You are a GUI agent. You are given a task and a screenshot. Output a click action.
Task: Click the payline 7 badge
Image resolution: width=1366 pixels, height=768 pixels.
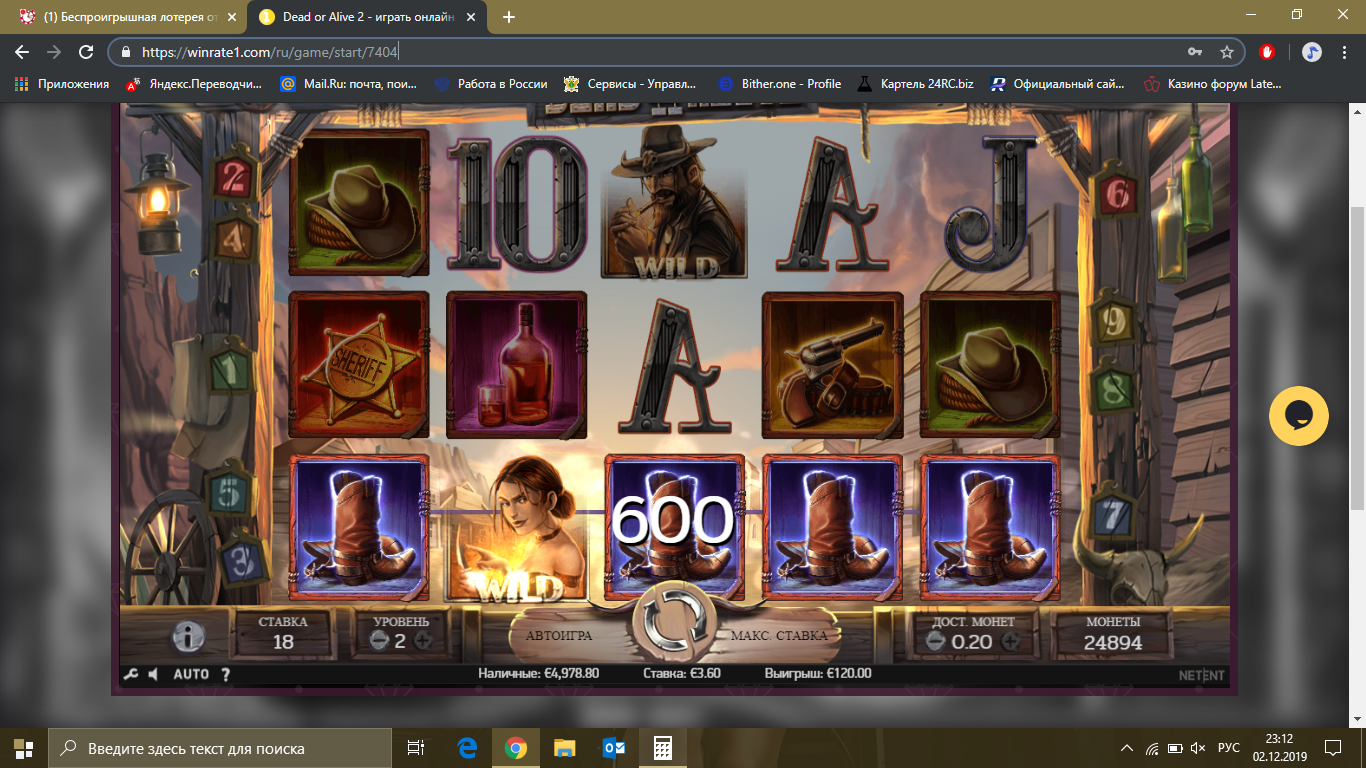1112,516
